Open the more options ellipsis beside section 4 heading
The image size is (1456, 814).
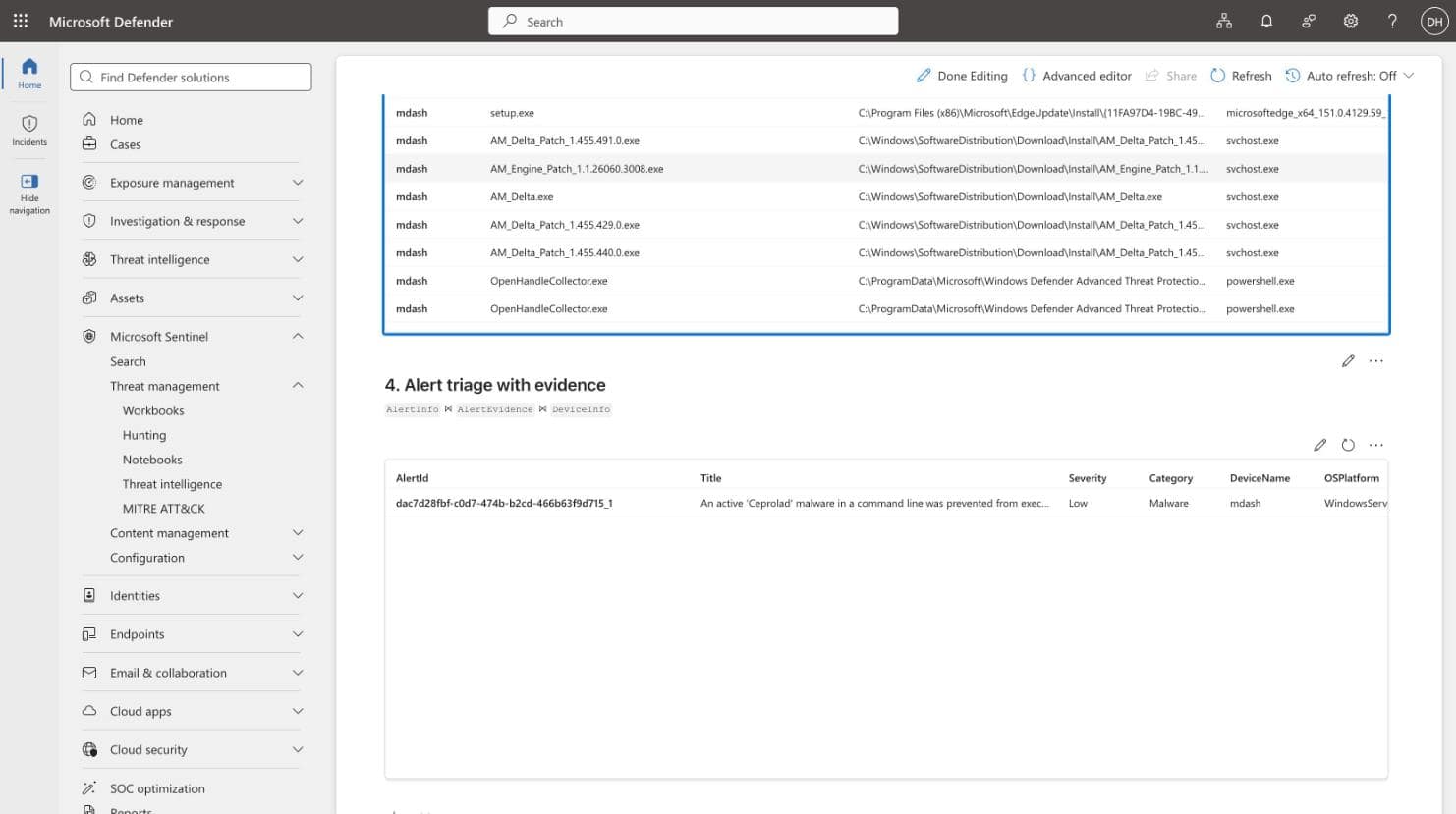click(x=1376, y=361)
